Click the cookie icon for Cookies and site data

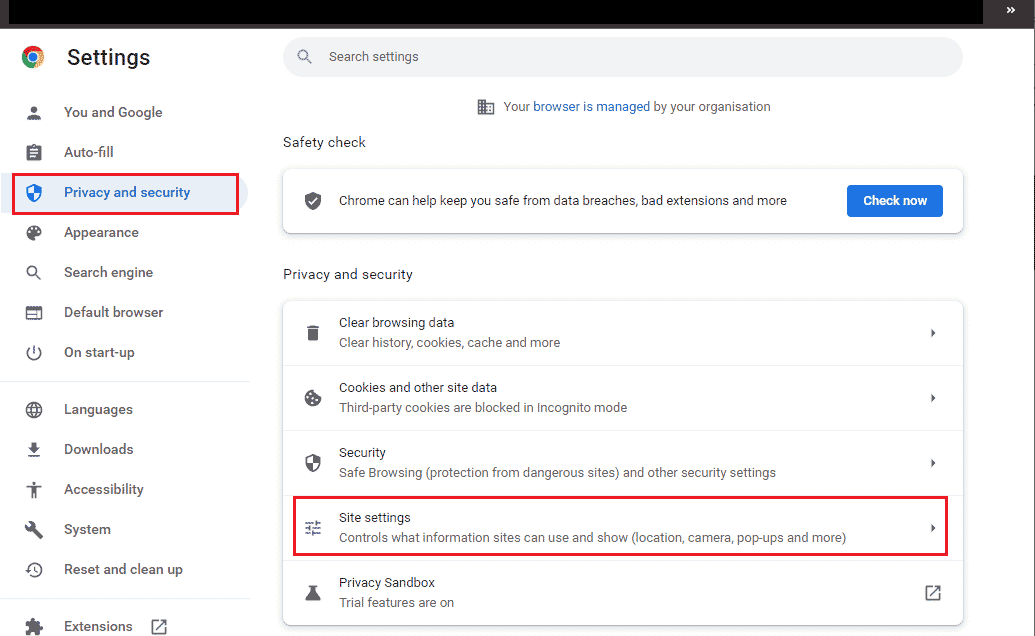pos(313,398)
